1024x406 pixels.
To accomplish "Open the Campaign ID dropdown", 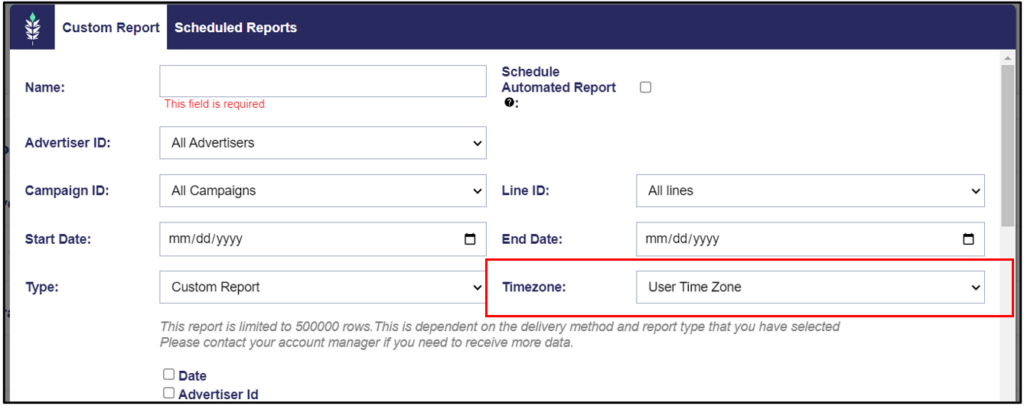I will click(x=323, y=191).
